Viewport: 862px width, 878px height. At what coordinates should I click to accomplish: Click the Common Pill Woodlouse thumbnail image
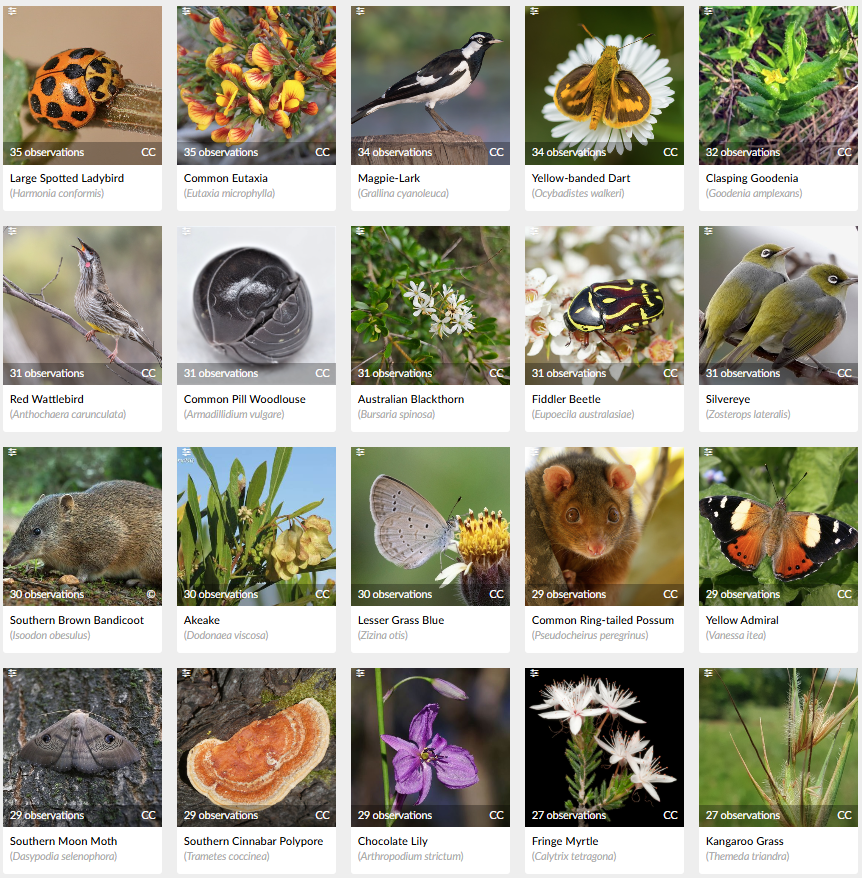point(257,305)
